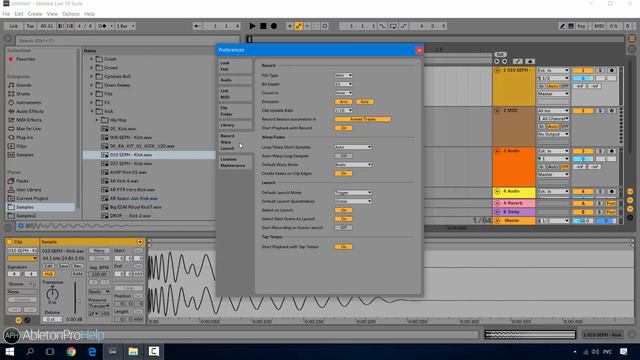Solo the 2 MIDI track
This screenshot has width=640, height=360.
[600, 111]
